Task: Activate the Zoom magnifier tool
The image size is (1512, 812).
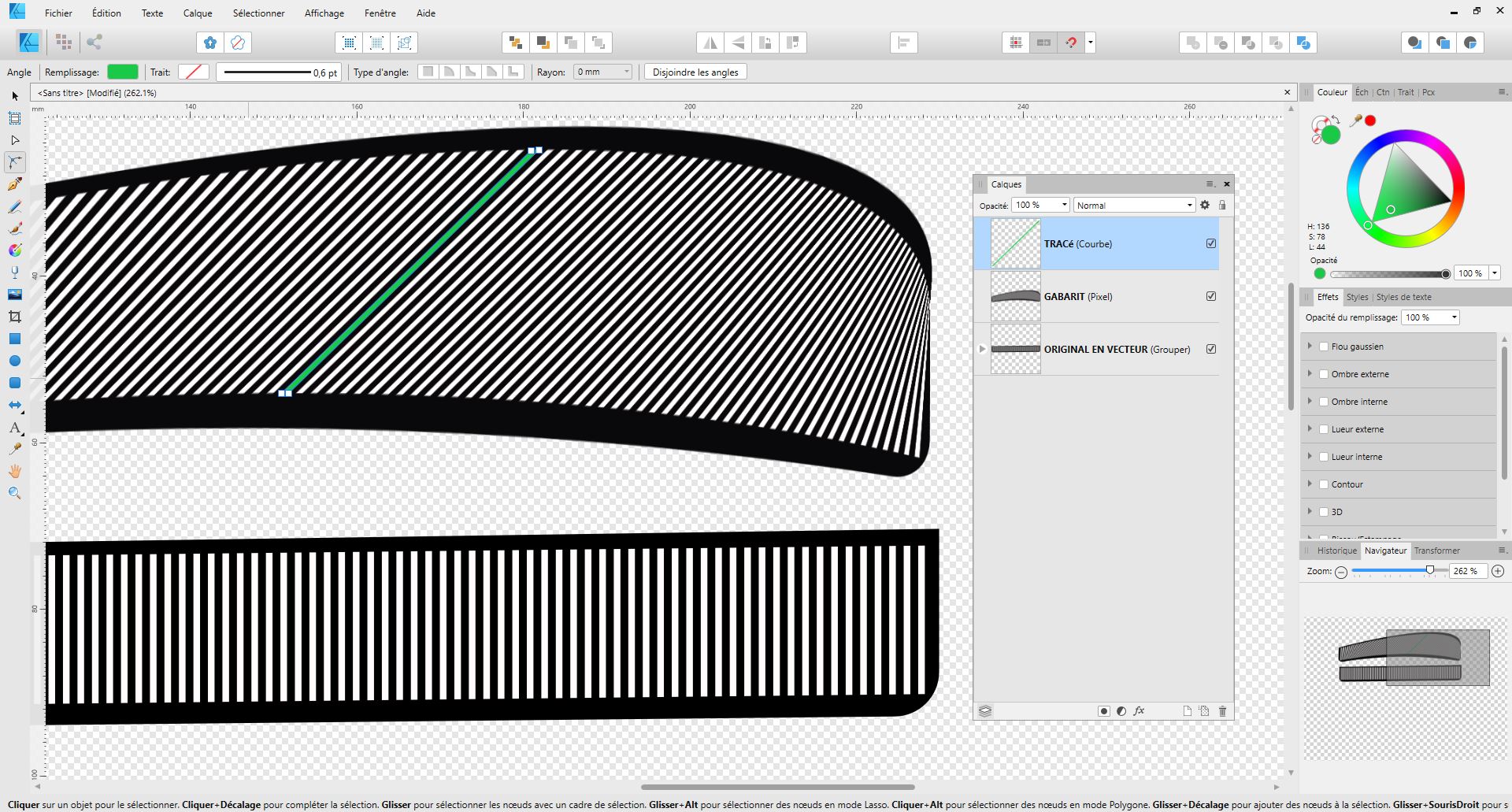Action: 14,493
